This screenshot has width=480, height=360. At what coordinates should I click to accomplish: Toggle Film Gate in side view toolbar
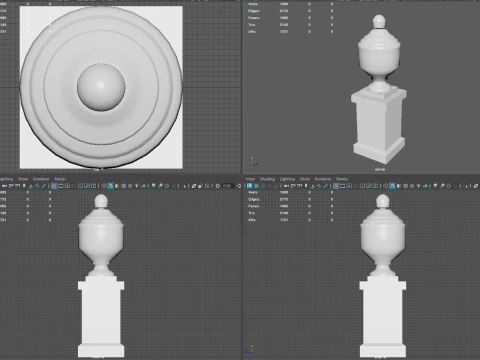pos(342,186)
